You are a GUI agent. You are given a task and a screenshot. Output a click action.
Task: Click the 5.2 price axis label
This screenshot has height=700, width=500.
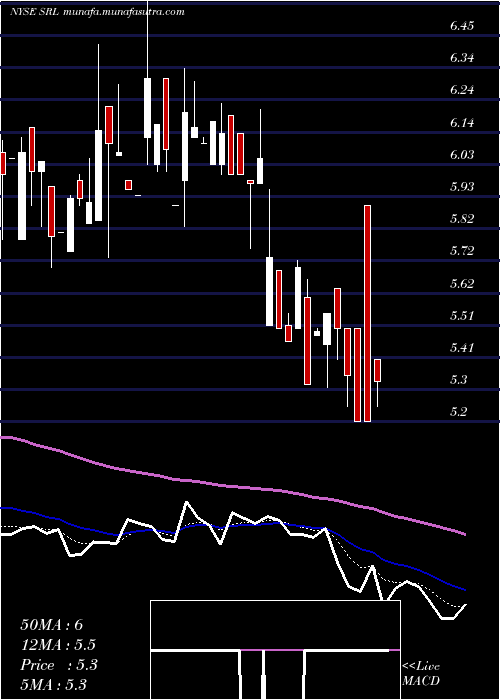click(458, 412)
